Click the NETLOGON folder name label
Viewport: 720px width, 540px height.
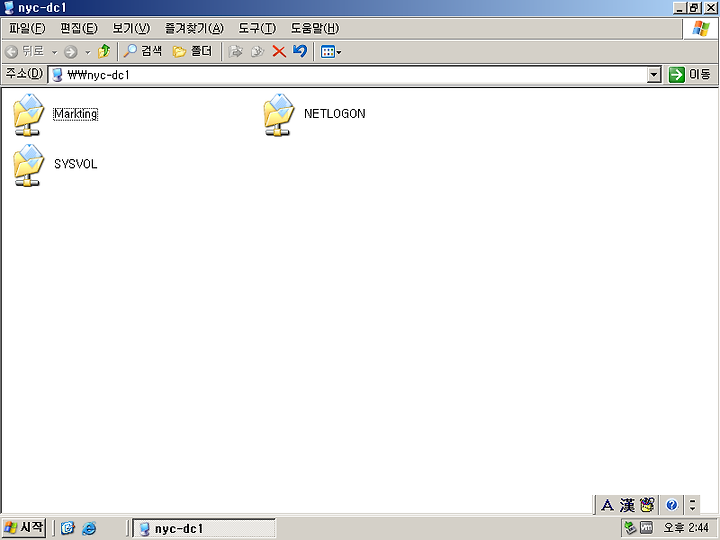334,114
